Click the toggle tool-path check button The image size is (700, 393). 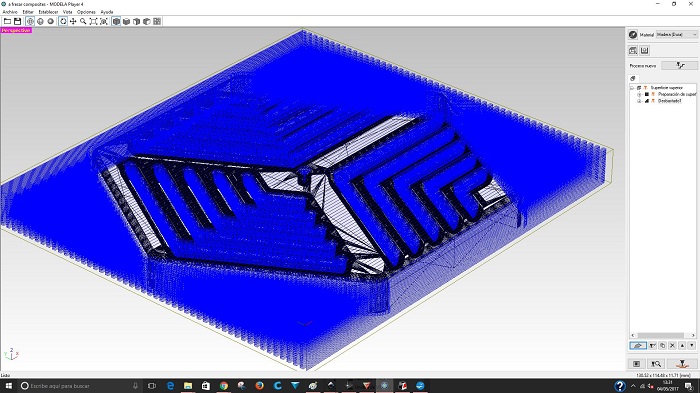click(x=653, y=345)
